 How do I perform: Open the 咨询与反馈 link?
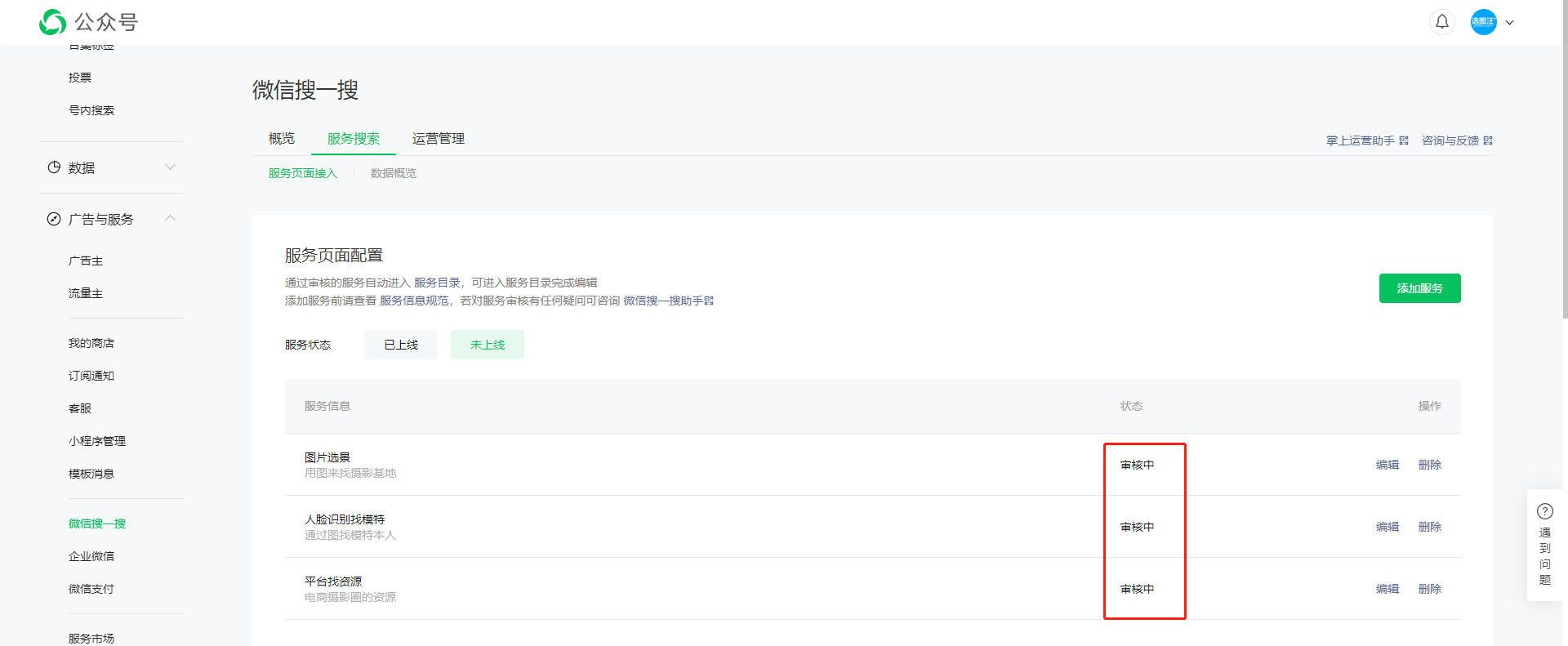[1450, 140]
